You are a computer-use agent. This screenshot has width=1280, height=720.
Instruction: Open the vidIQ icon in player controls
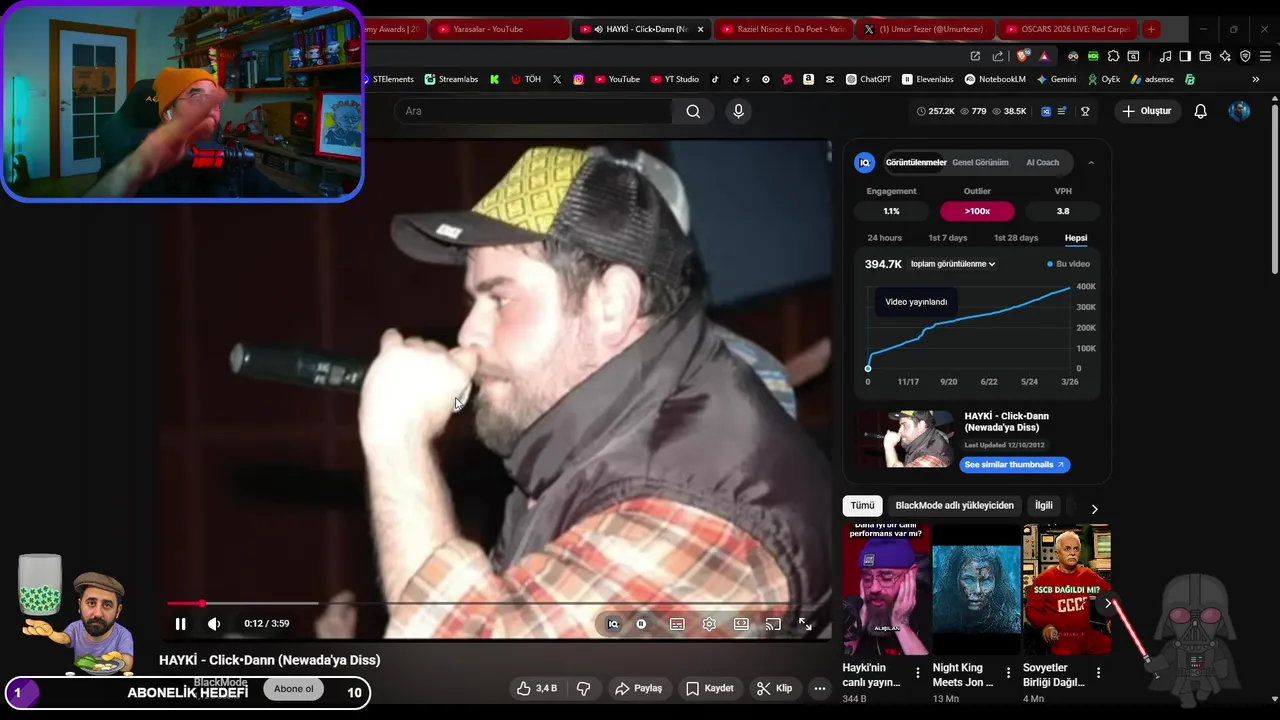(613, 624)
